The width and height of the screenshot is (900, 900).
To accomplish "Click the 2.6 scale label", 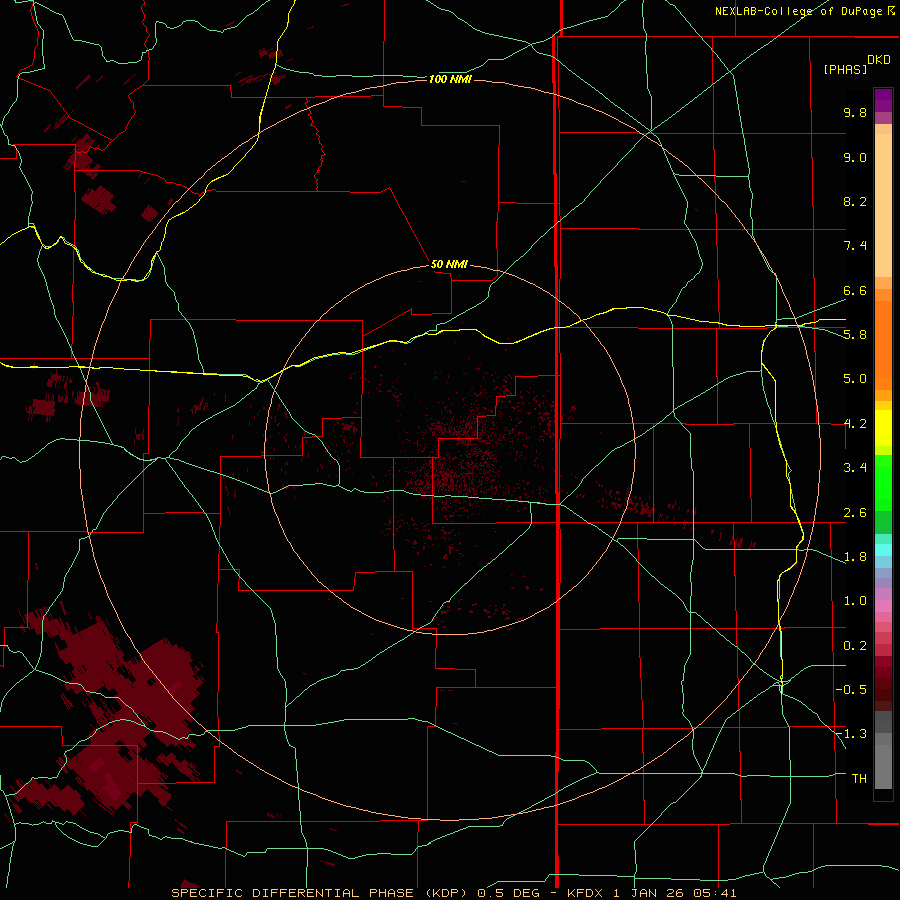I will click(855, 513).
